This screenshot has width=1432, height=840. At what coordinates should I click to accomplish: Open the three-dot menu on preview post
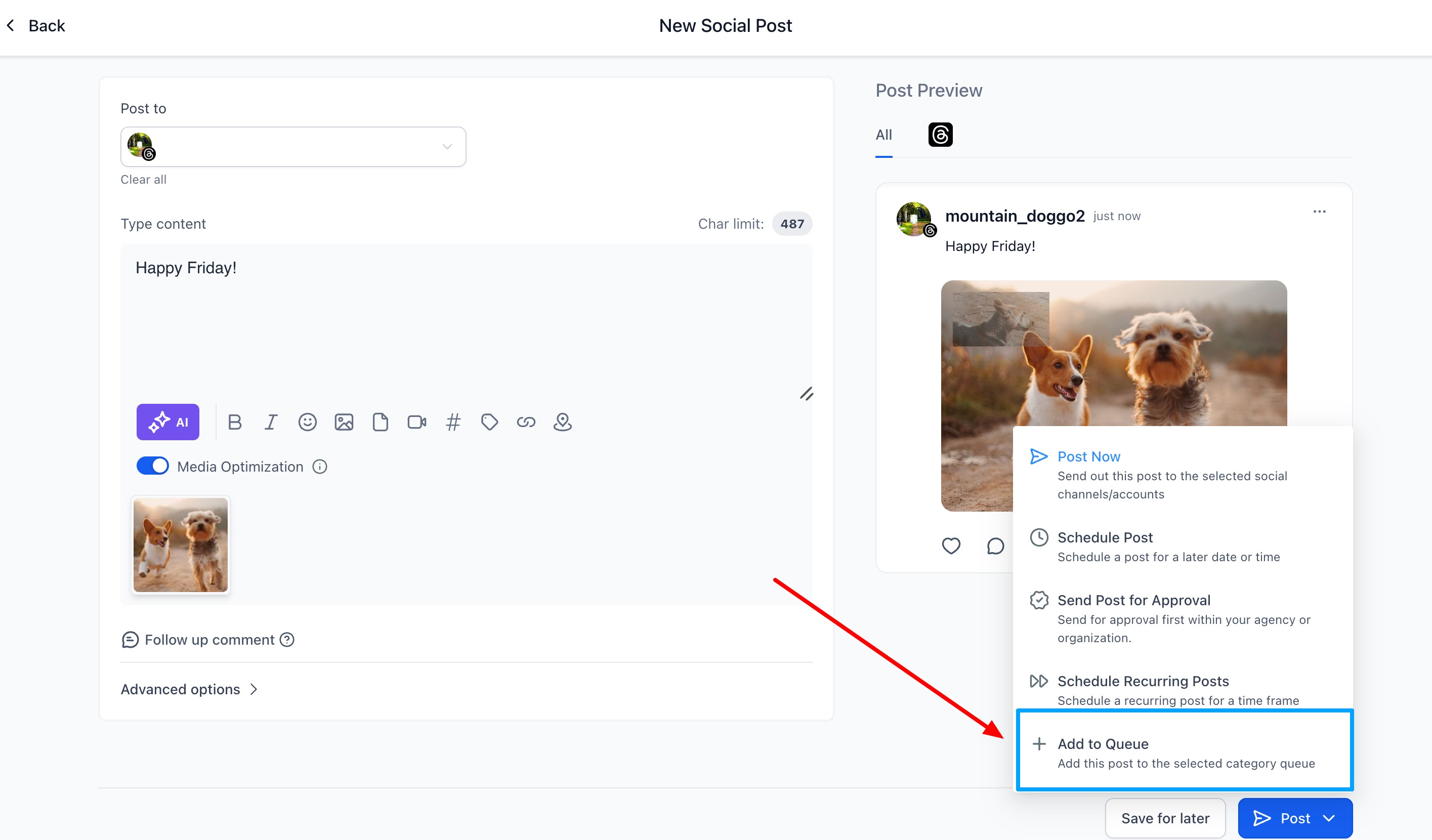[x=1319, y=212]
